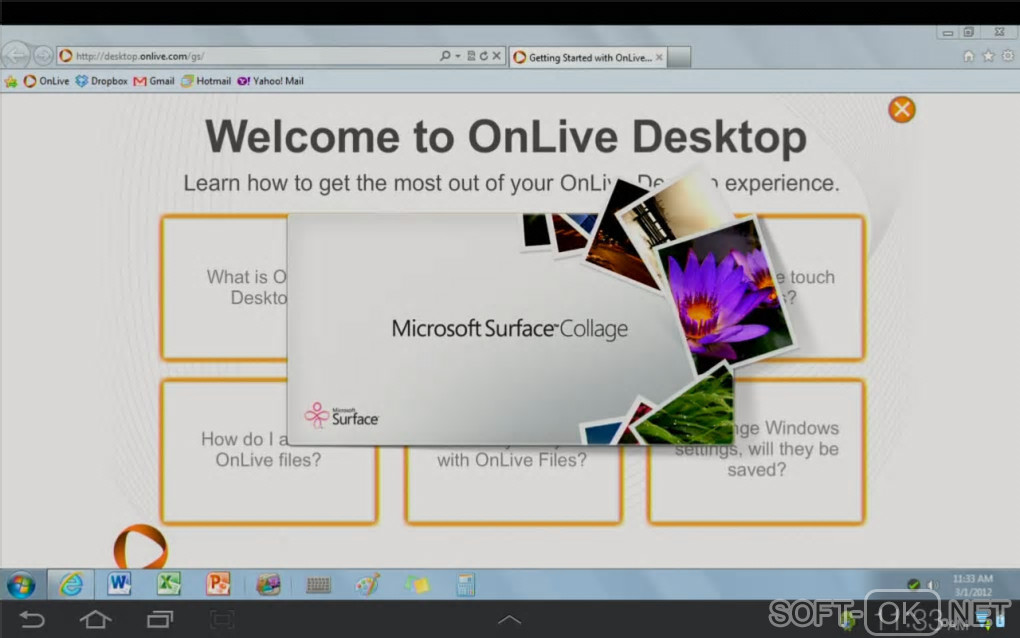Click the volume speaker tray icon

click(x=932, y=585)
